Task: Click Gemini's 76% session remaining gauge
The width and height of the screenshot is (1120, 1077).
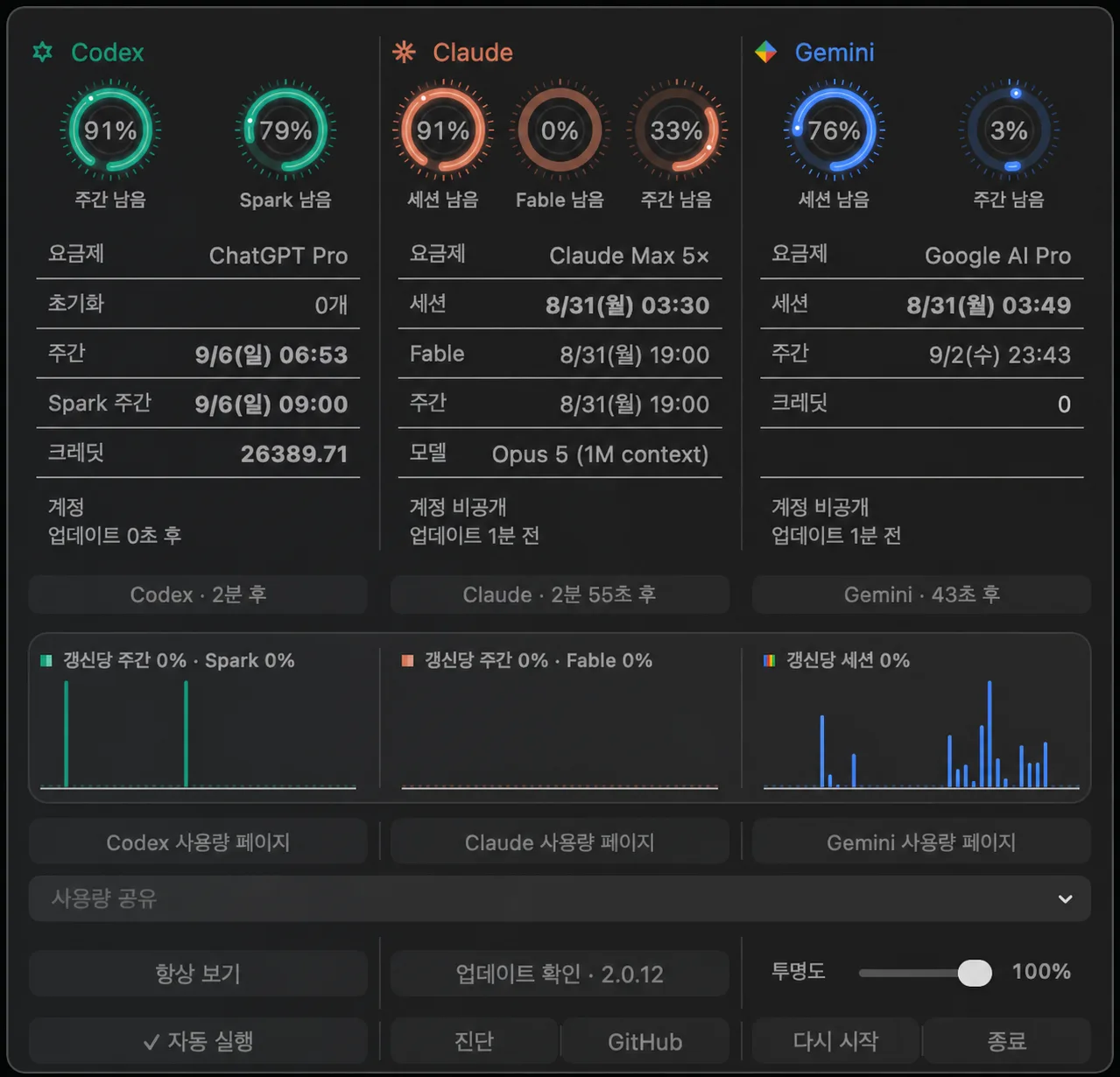Action: (834, 130)
